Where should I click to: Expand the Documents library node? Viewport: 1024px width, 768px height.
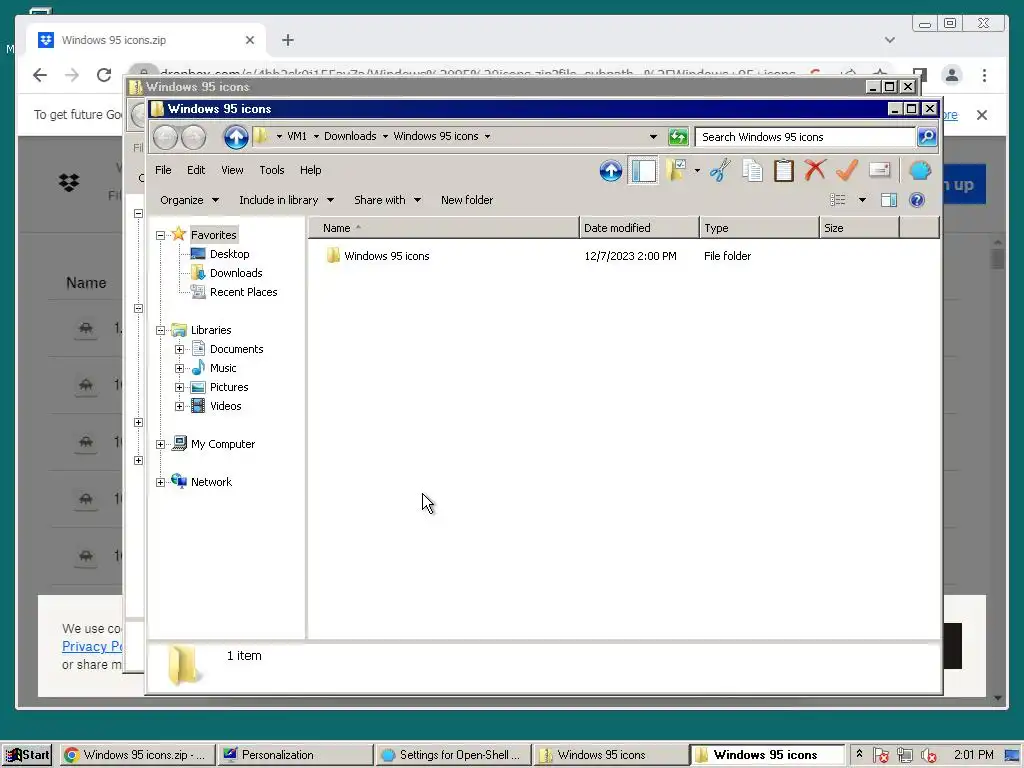coord(180,349)
